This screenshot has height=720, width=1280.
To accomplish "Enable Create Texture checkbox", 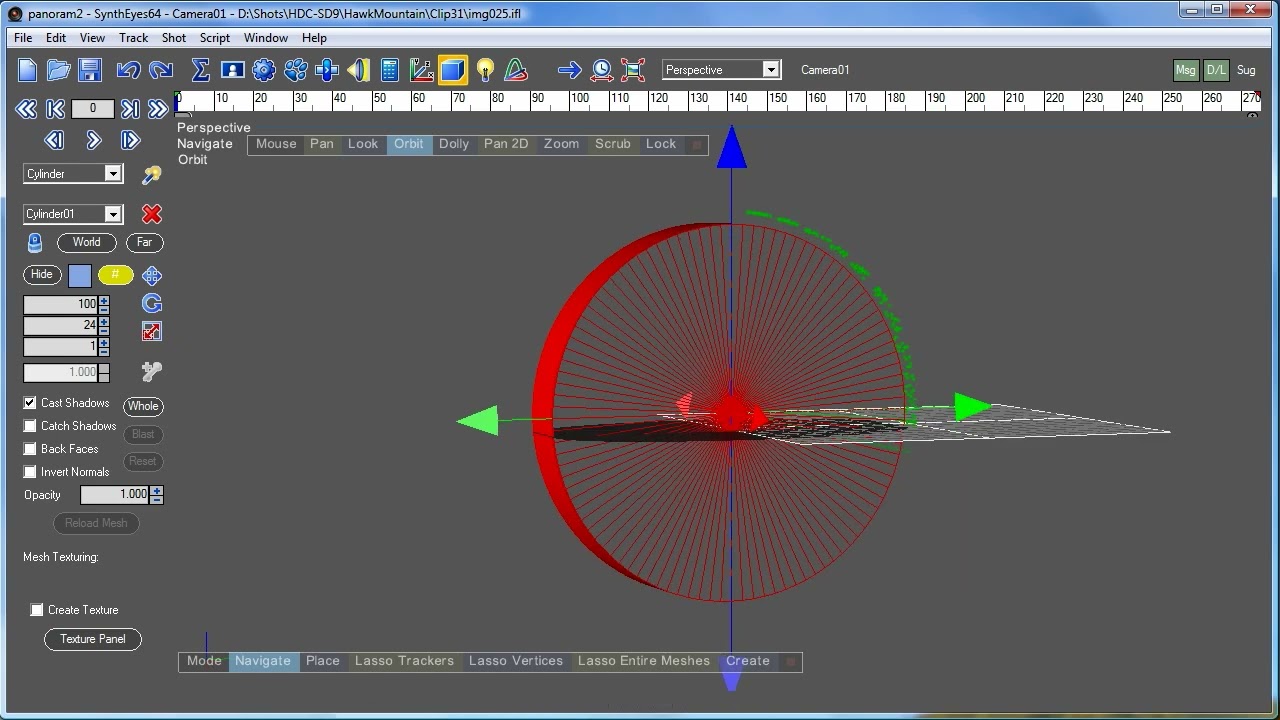I will pos(37,610).
